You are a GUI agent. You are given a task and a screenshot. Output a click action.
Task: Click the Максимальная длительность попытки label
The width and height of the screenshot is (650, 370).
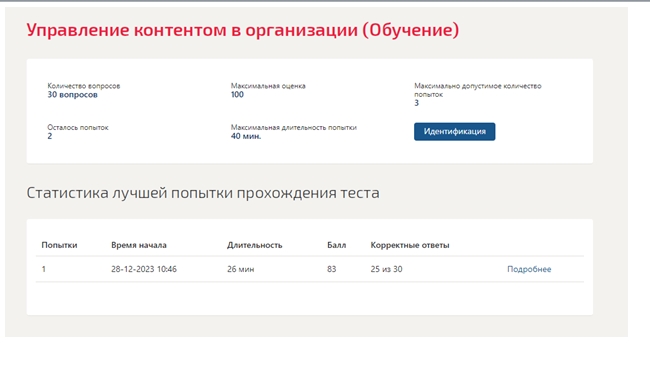[x=293, y=127]
